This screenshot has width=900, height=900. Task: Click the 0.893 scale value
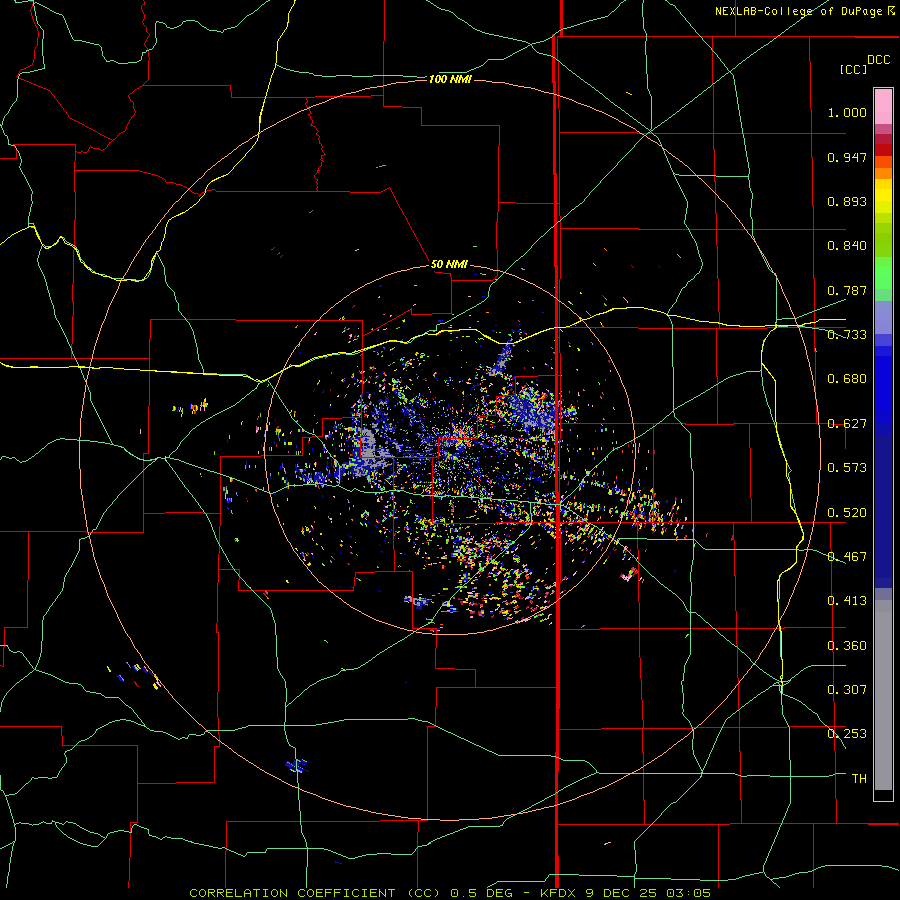point(847,201)
